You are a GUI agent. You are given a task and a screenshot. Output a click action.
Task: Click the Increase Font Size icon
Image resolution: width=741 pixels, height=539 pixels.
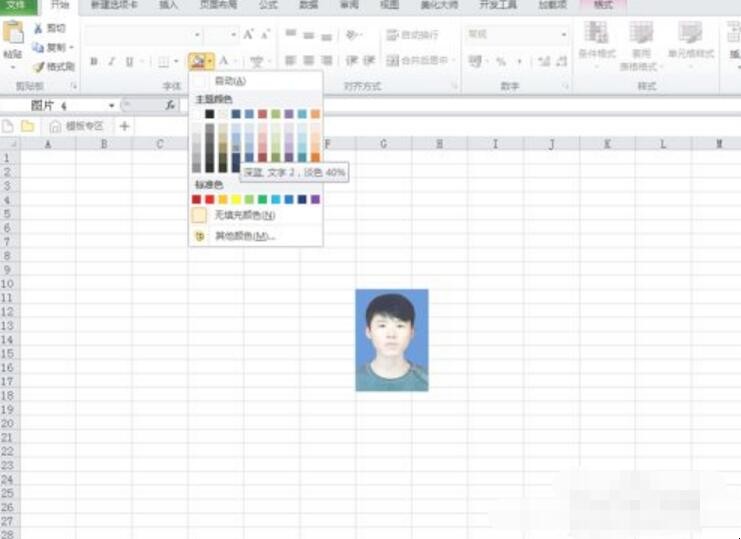coord(249,34)
